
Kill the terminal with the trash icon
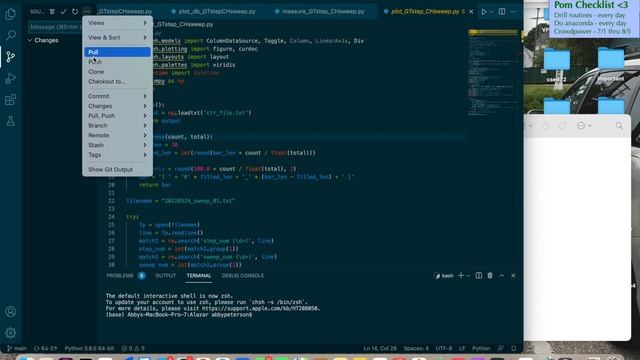coord(490,276)
